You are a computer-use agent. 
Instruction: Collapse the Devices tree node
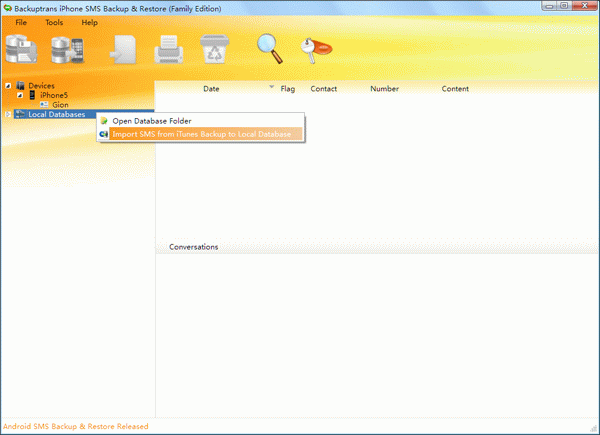pyautogui.click(x=8, y=86)
